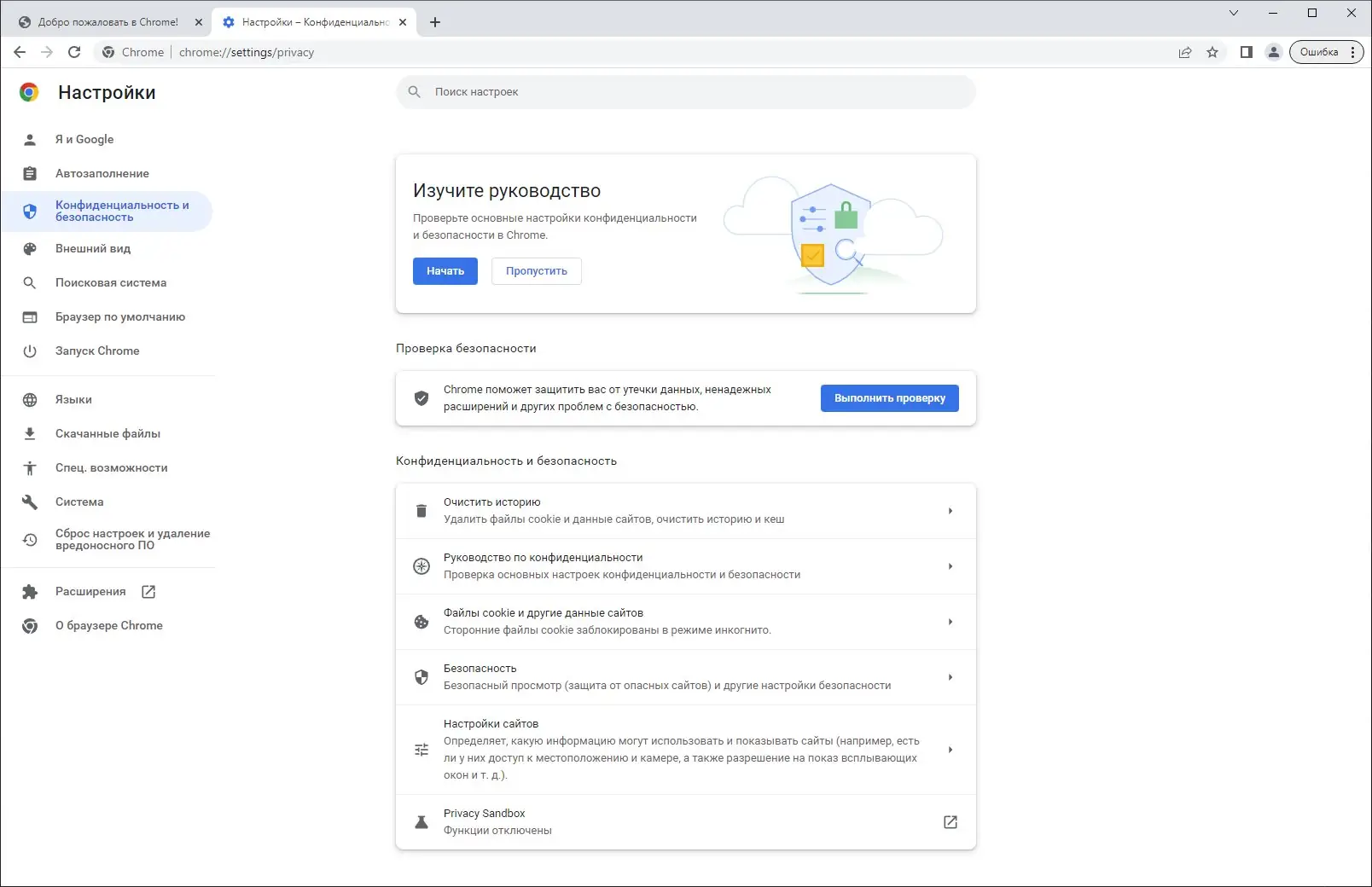Open the share icon in the toolbar
Image resolution: width=1372 pixels, height=887 pixels.
point(1185,52)
